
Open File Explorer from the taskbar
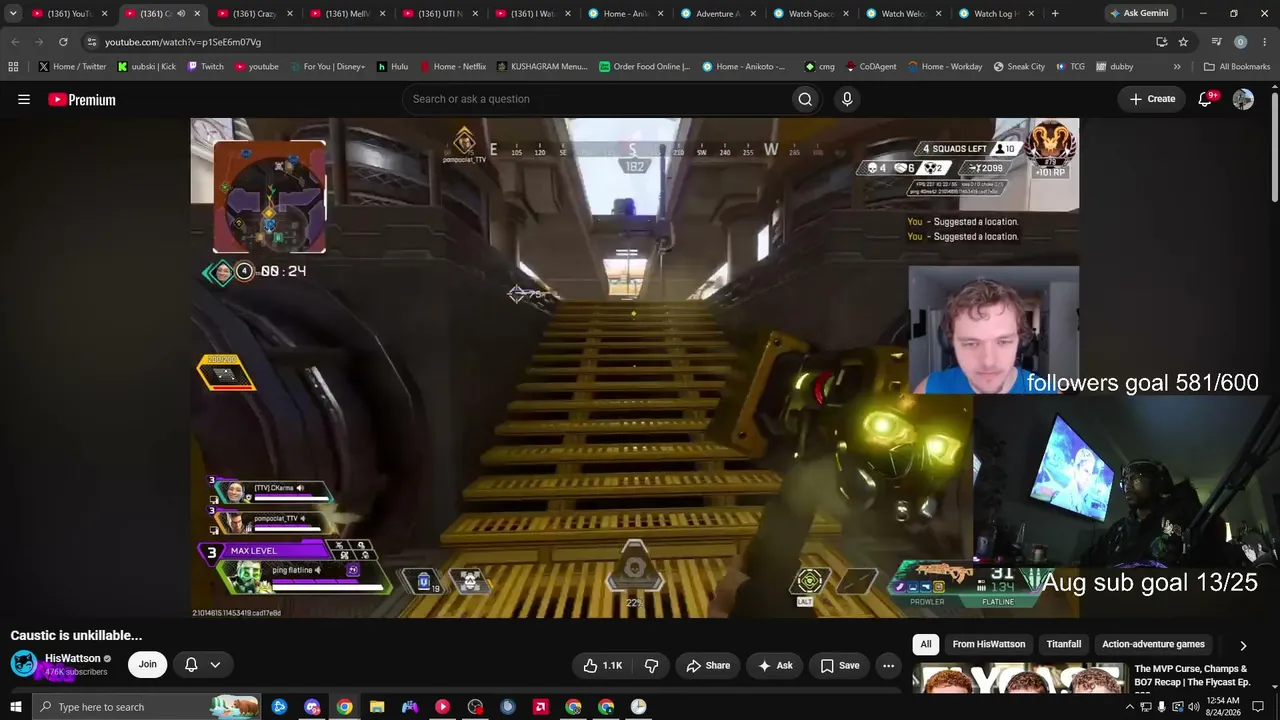(x=377, y=707)
